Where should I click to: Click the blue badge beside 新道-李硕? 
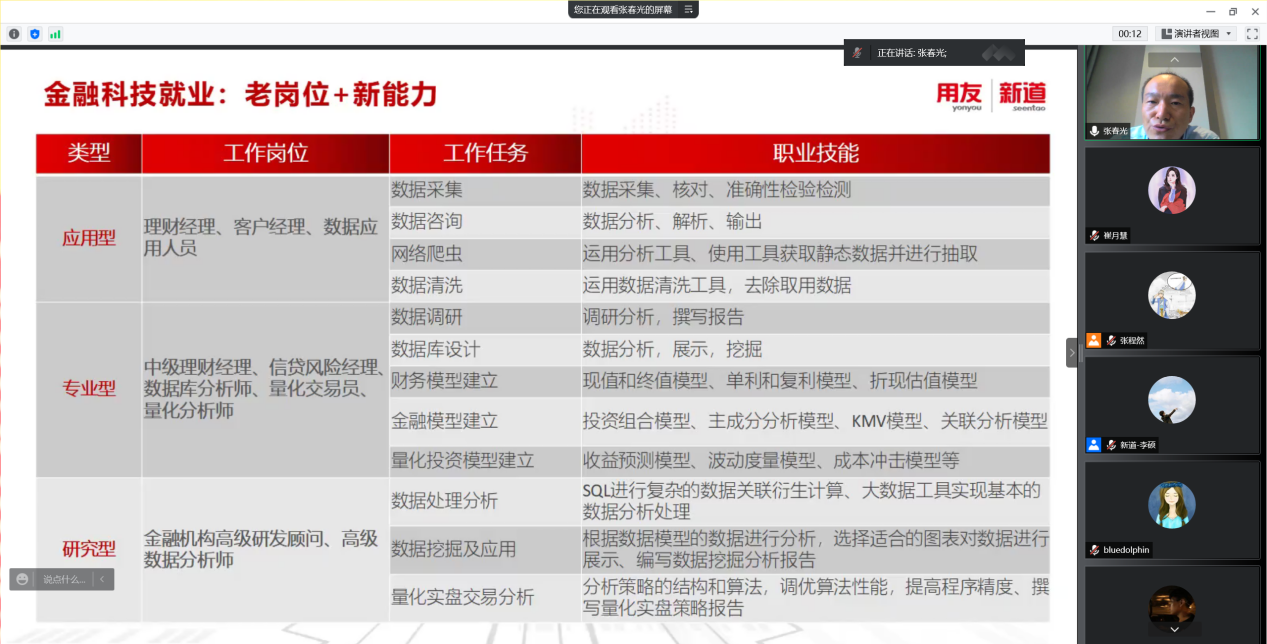click(x=1094, y=445)
